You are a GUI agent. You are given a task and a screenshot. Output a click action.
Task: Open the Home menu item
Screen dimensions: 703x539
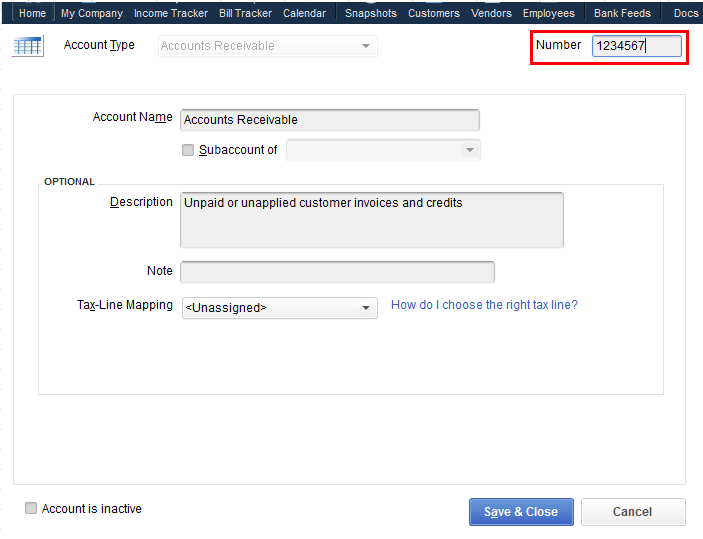[32, 13]
